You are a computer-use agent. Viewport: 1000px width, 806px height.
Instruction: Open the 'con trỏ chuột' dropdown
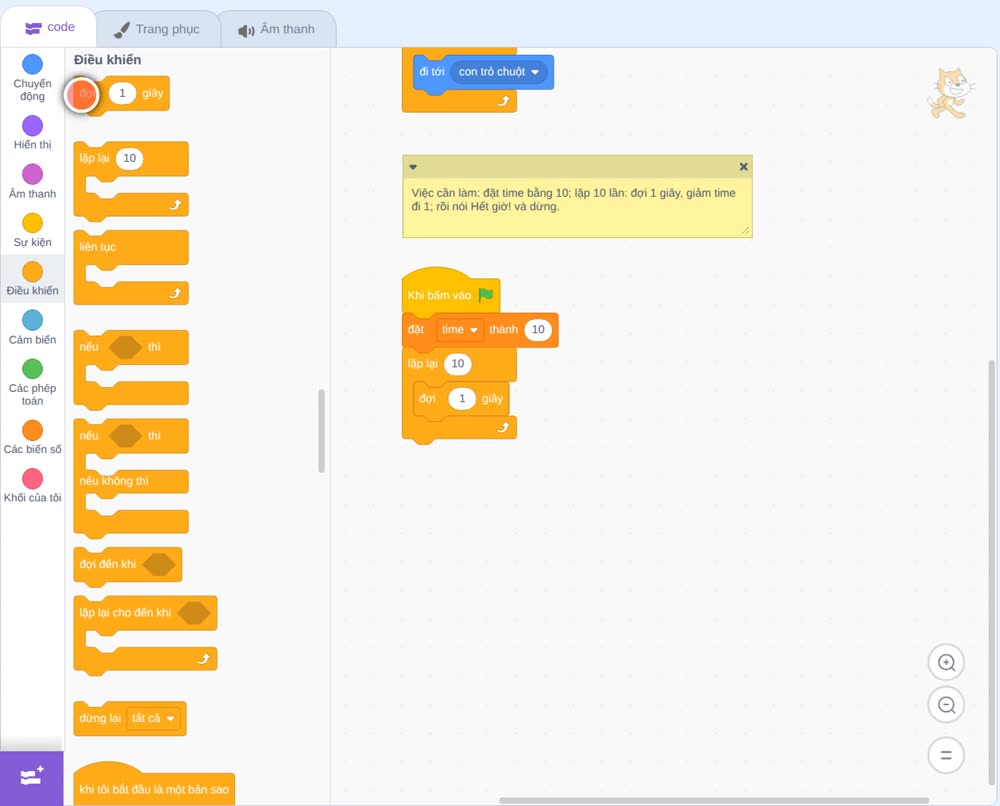click(x=499, y=72)
